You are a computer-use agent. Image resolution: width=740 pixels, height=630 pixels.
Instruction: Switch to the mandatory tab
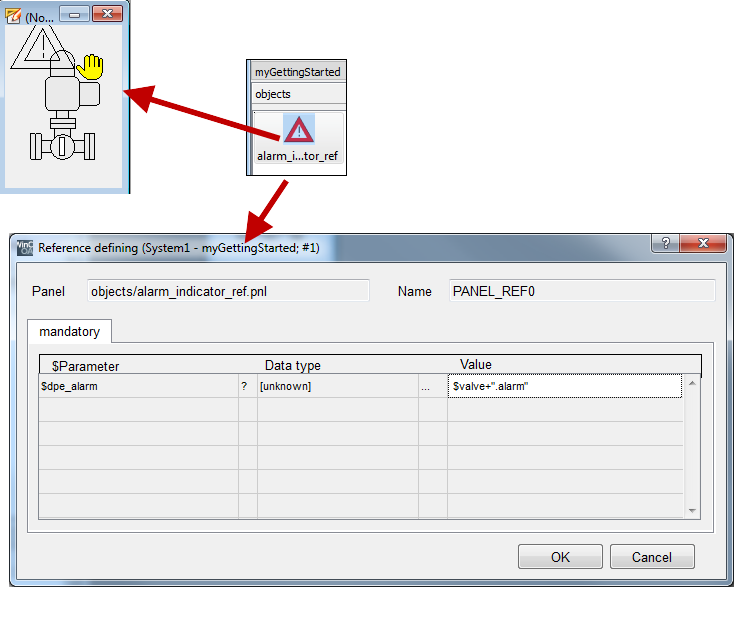coord(70,331)
